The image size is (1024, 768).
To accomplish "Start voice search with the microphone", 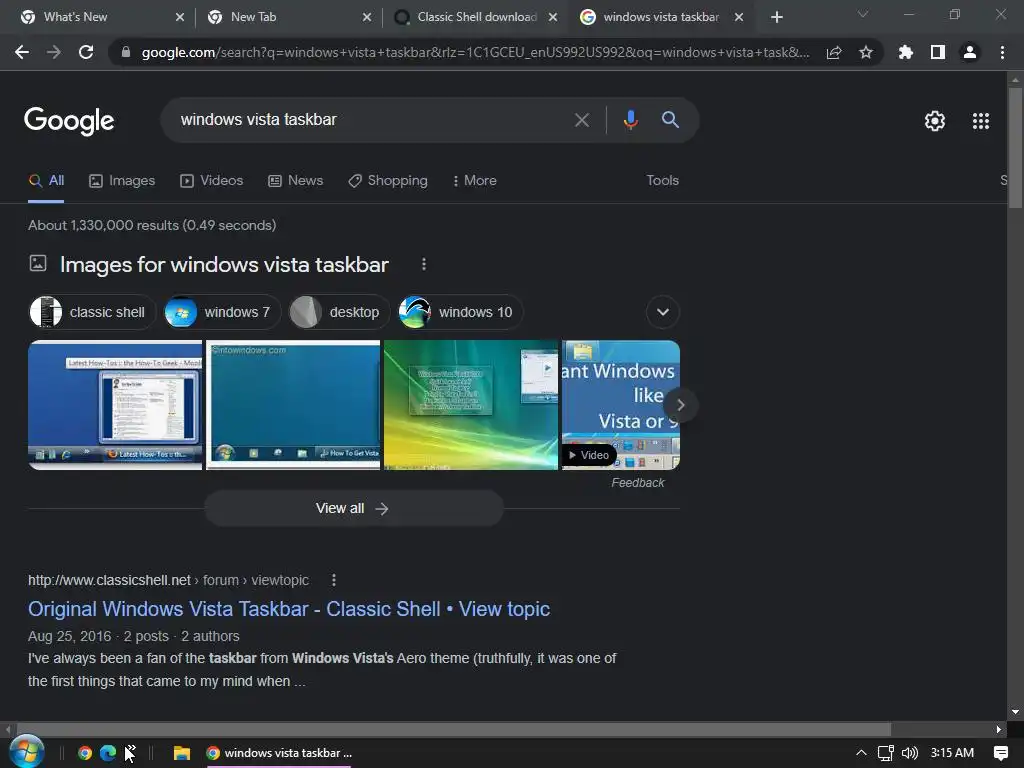I will pyautogui.click(x=630, y=120).
